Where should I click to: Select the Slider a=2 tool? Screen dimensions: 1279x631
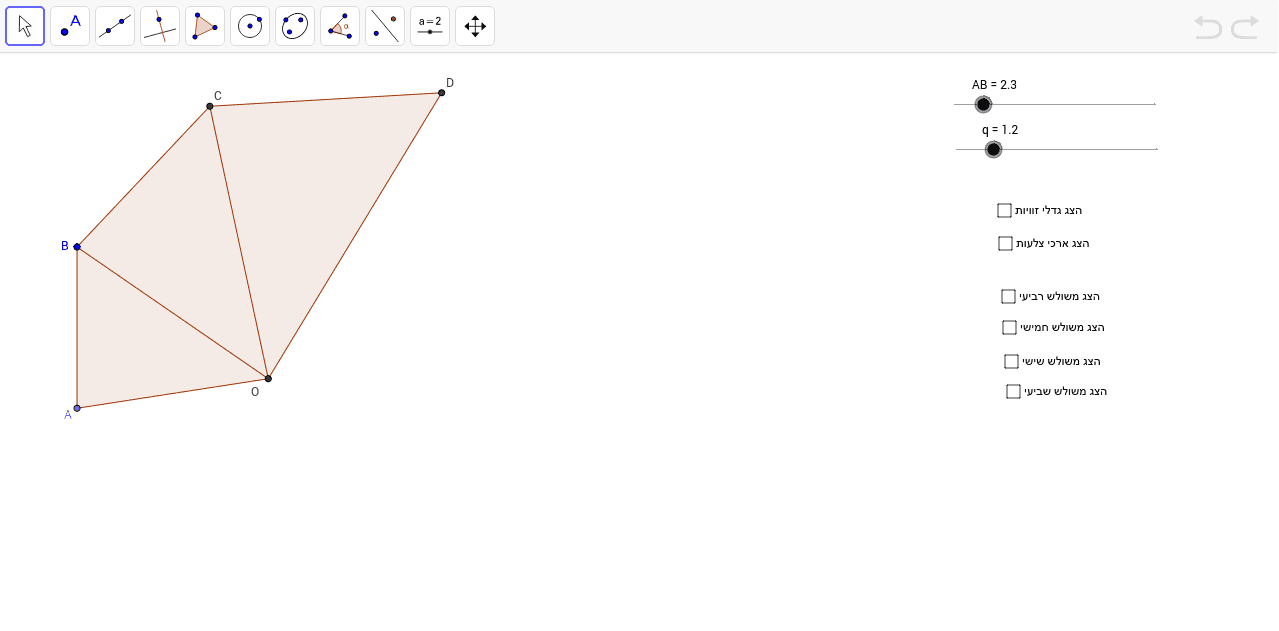430,26
